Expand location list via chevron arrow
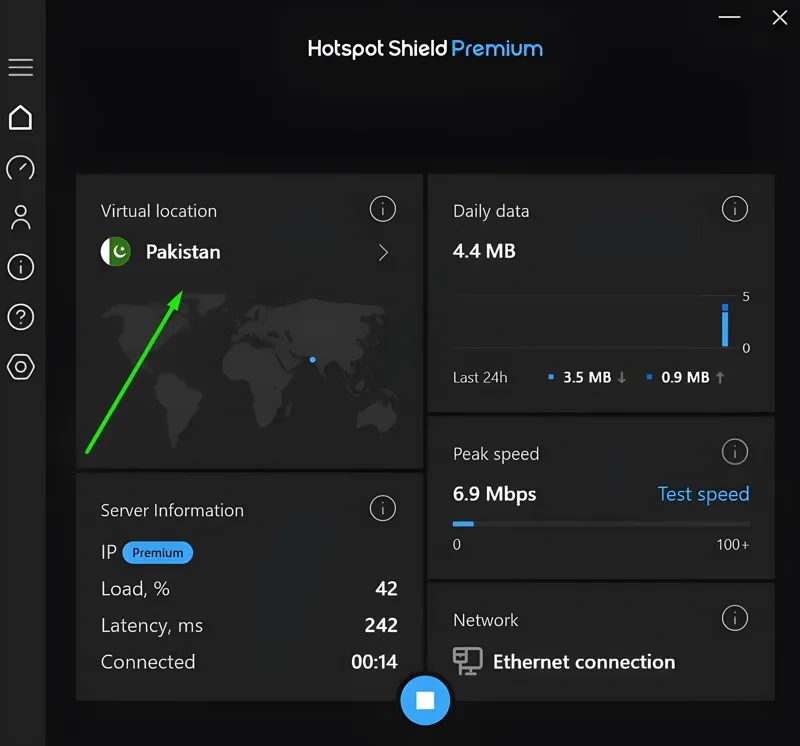The height and width of the screenshot is (746, 800). pos(383,252)
